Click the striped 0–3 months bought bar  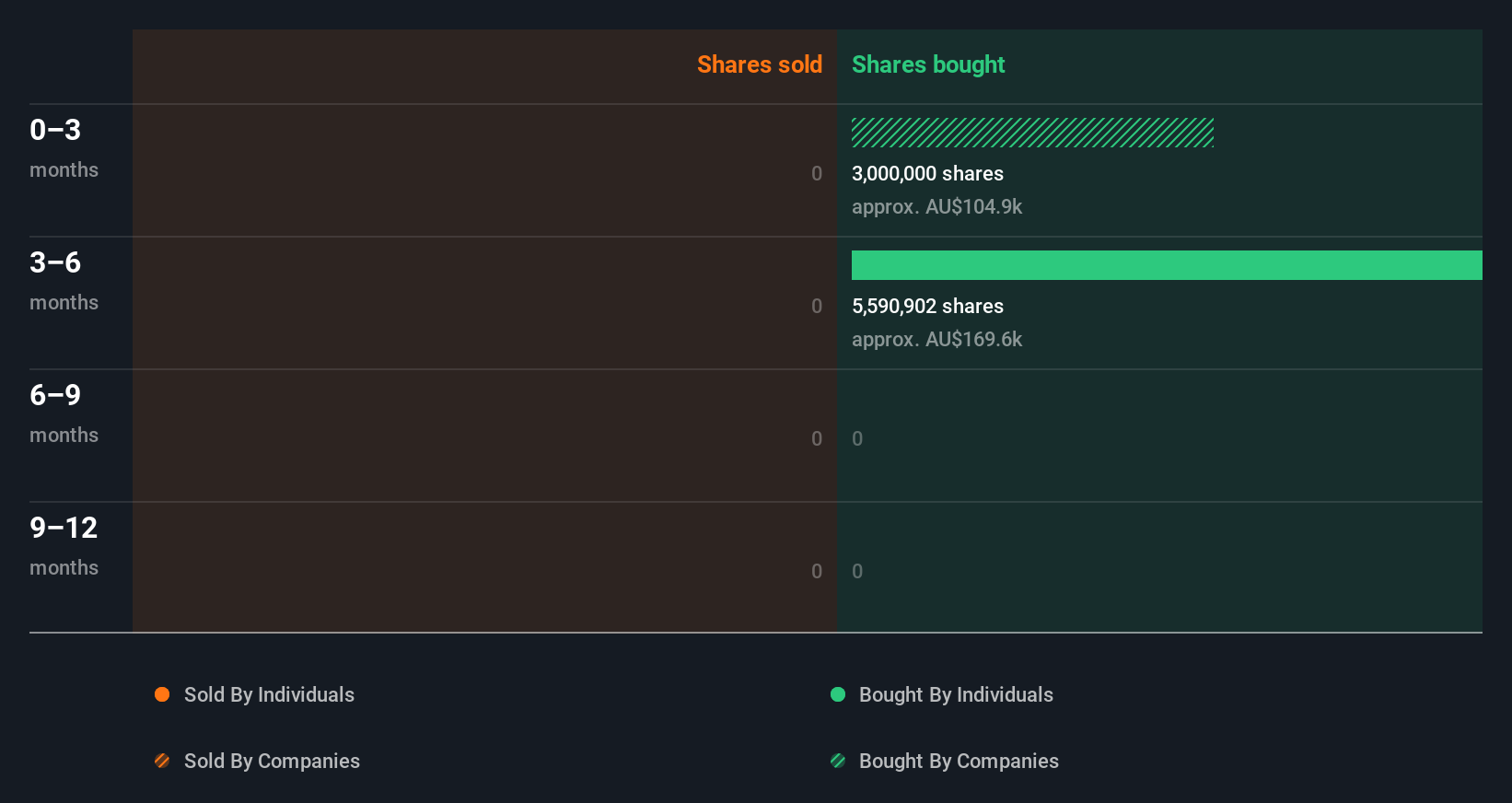point(1032,133)
